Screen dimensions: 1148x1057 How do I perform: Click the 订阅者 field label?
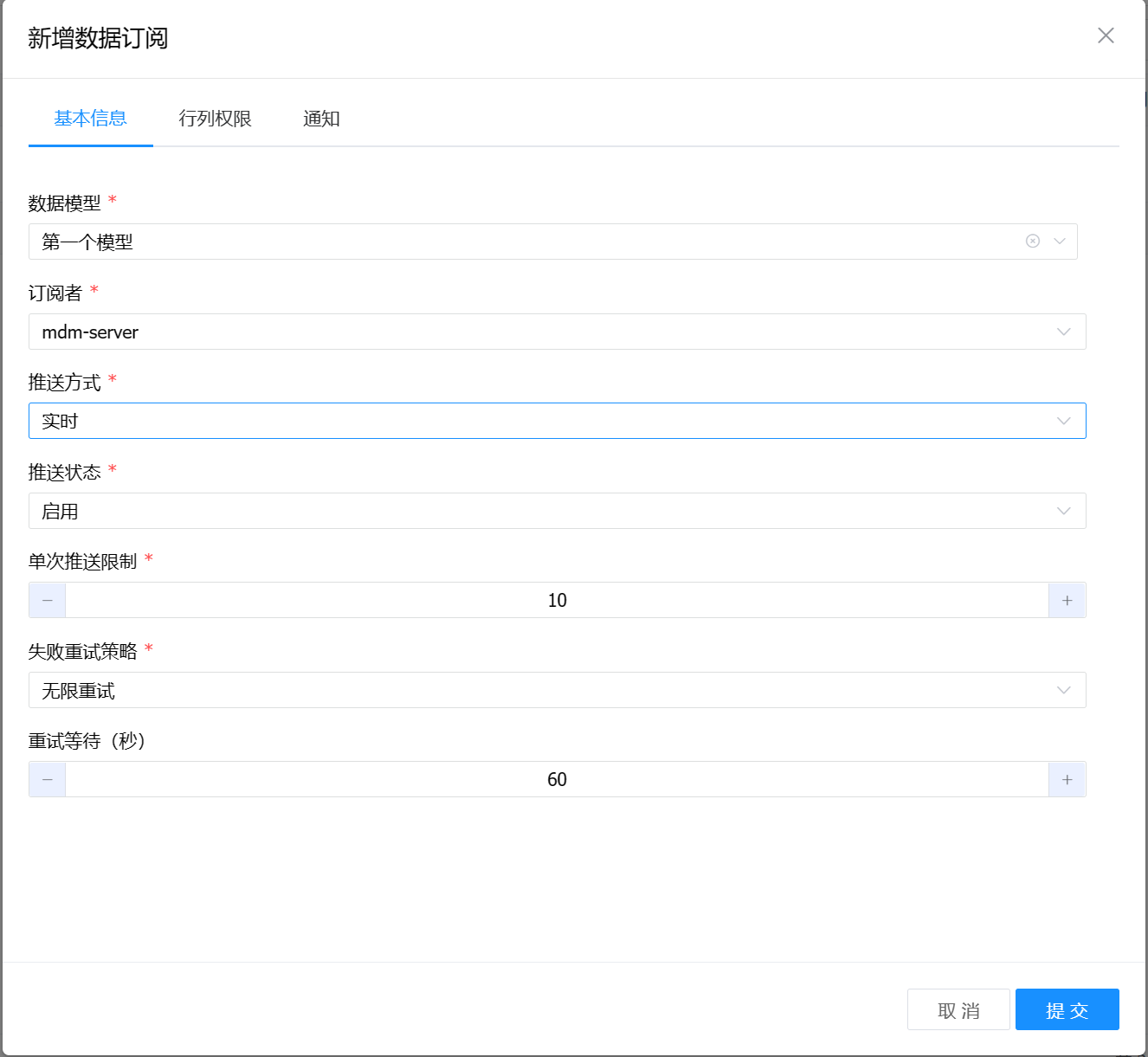pyautogui.click(x=55, y=293)
